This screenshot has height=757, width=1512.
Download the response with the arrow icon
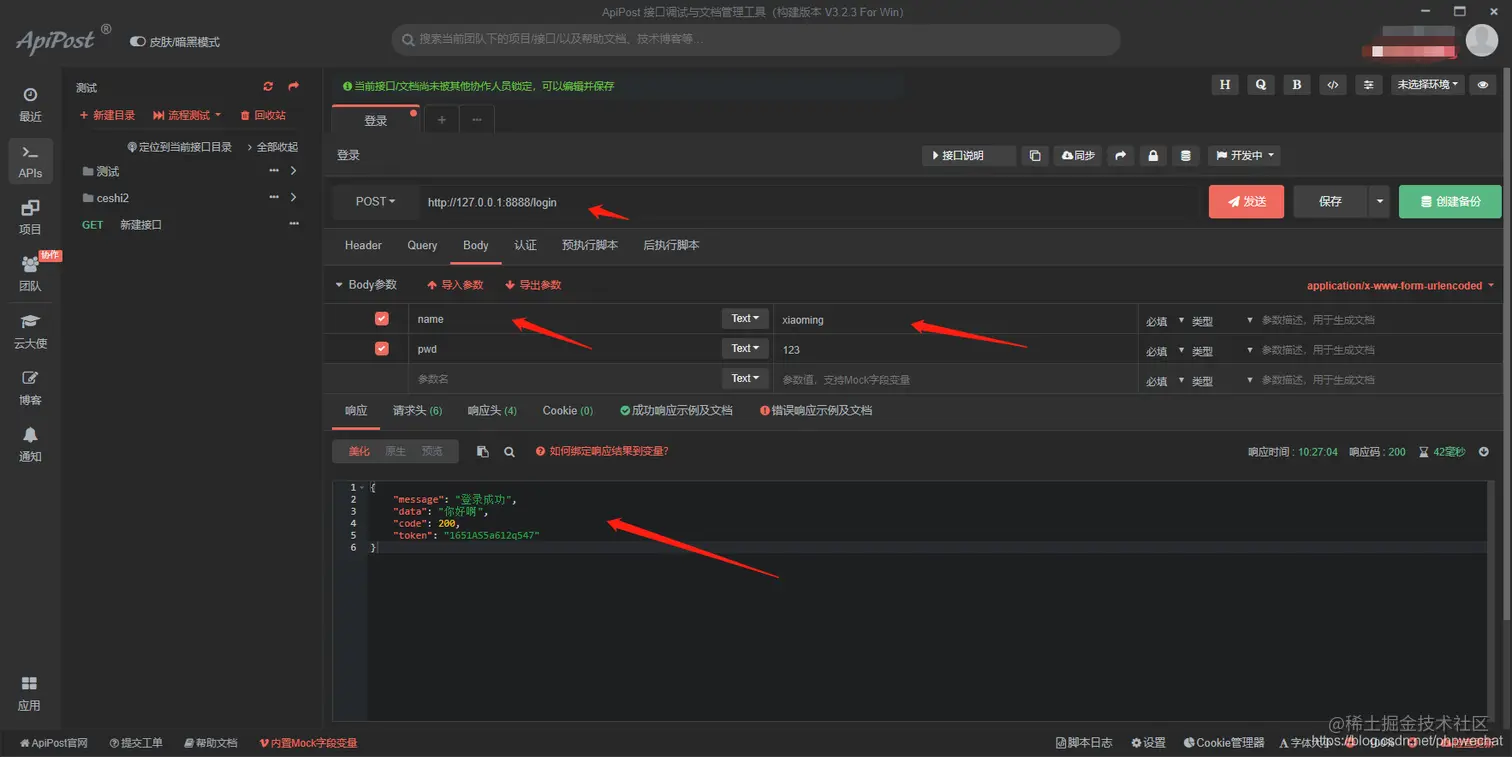tap(1484, 452)
